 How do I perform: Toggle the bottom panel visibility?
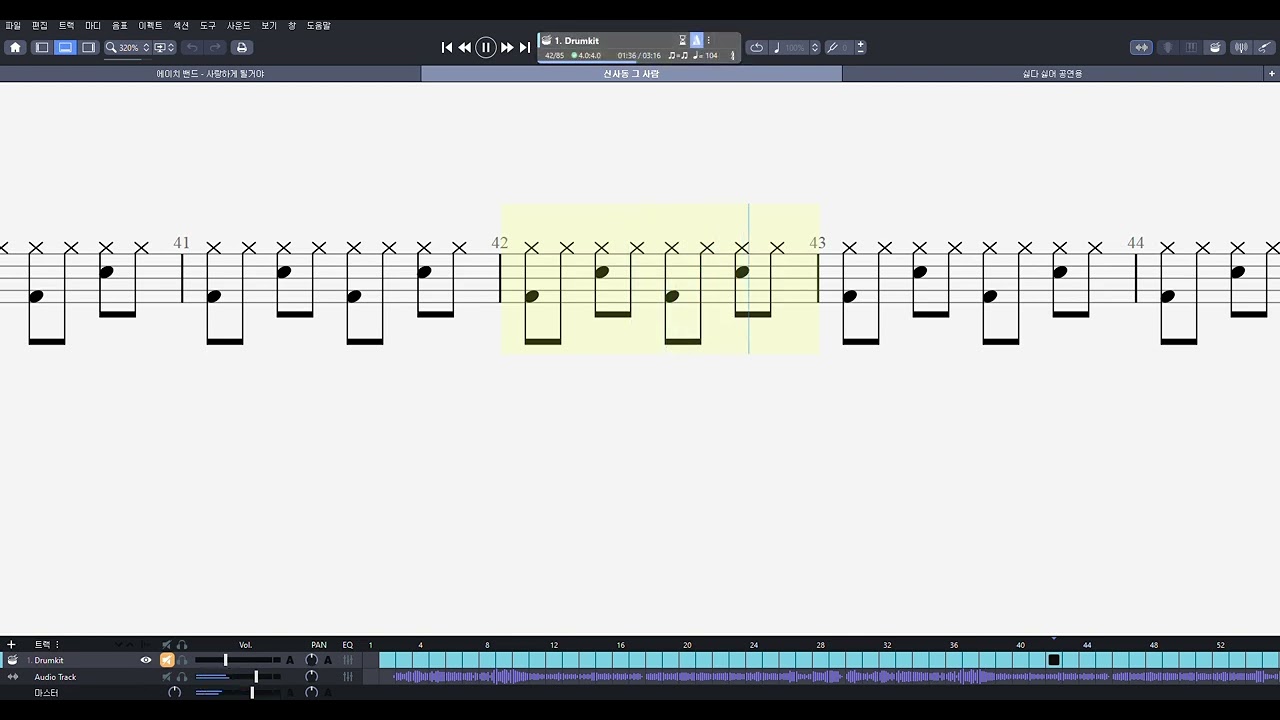pyautogui.click(x=65, y=47)
